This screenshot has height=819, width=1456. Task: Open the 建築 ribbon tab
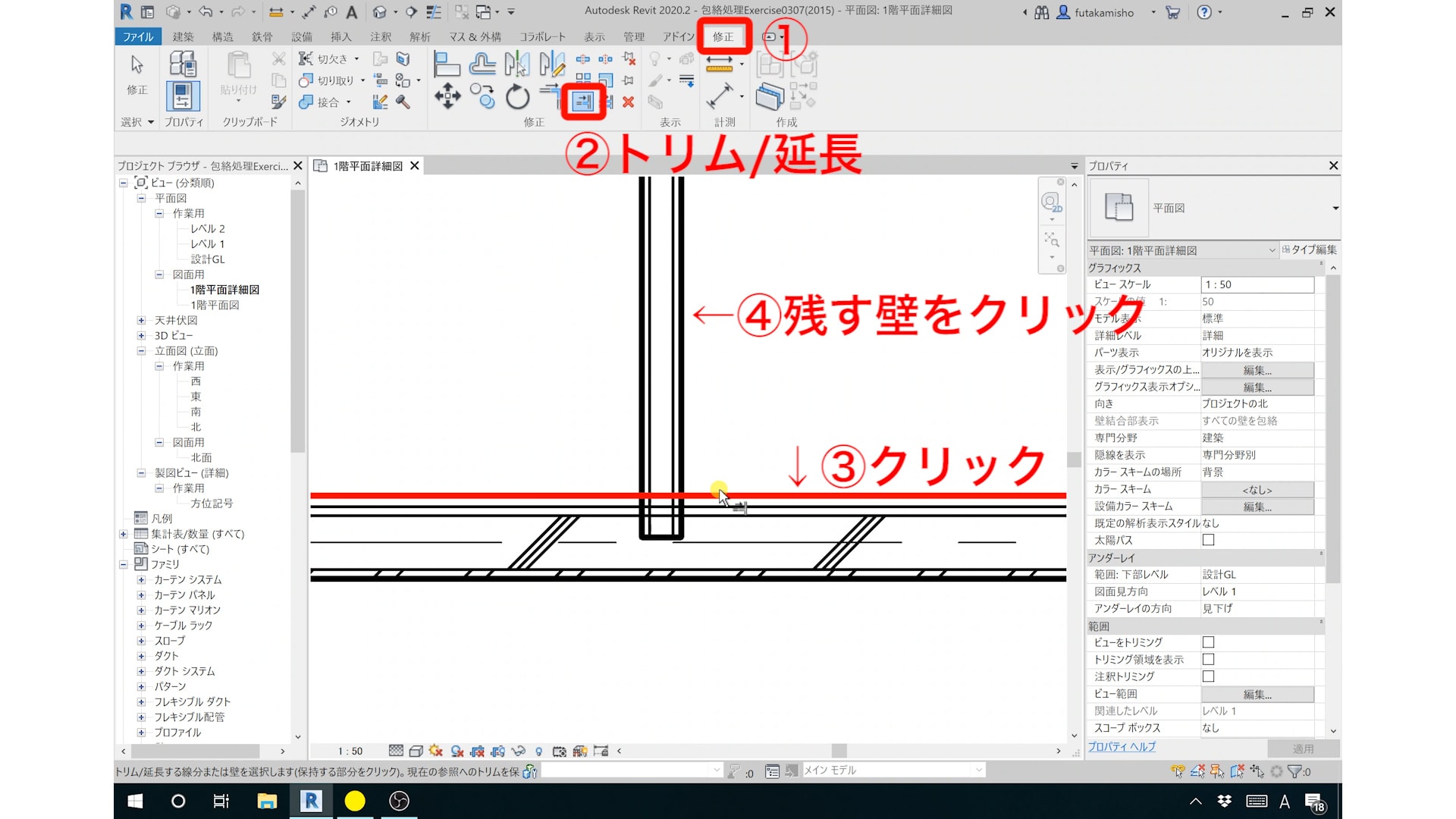click(x=183, y=36)
